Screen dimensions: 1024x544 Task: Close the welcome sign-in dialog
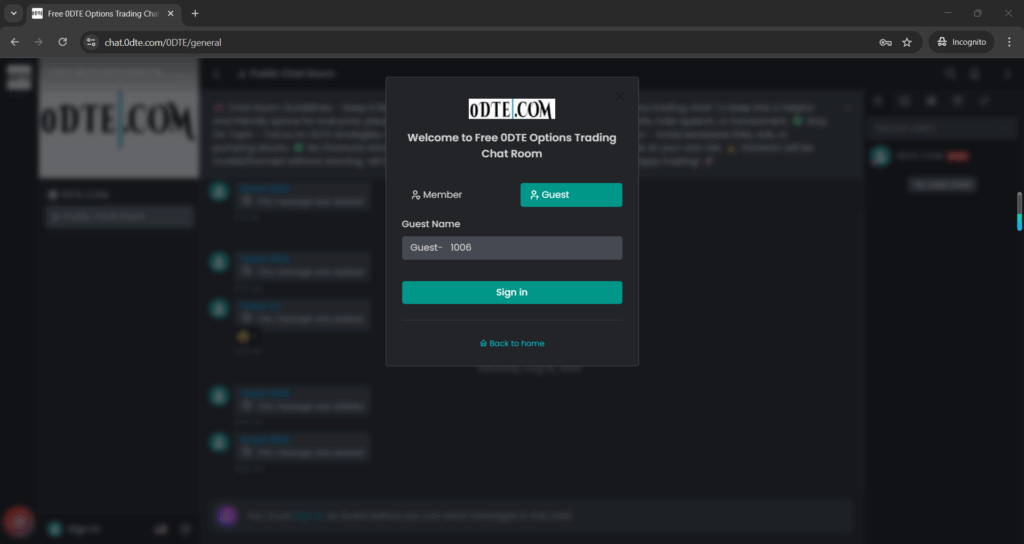point(619,96)
